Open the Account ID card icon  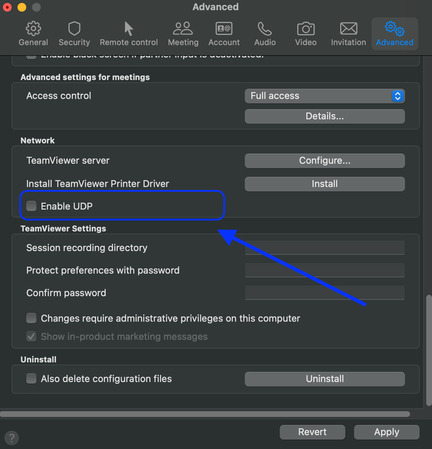224,29
